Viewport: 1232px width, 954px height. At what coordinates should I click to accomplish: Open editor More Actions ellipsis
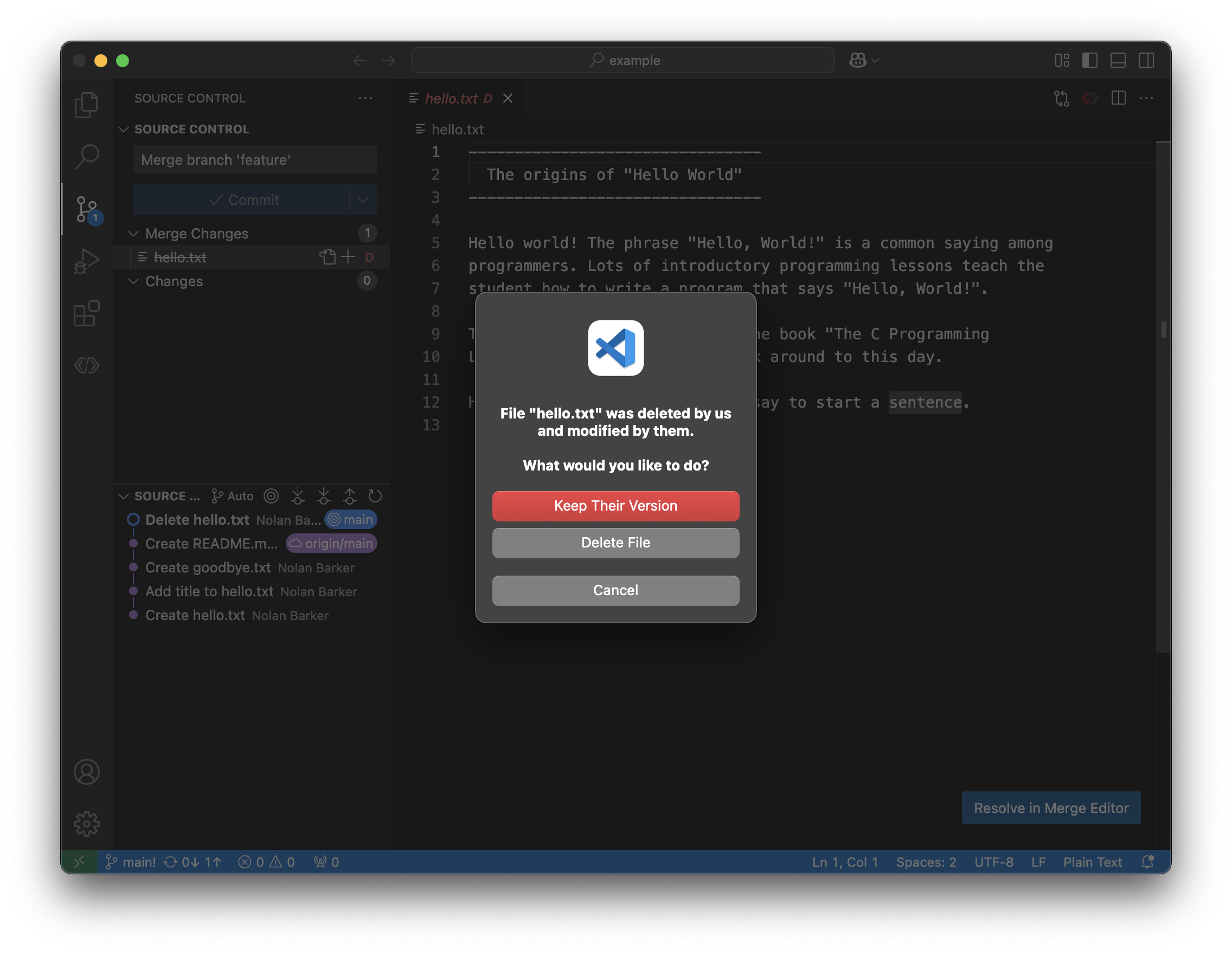pyautogui.click(x=1146, y=98)
